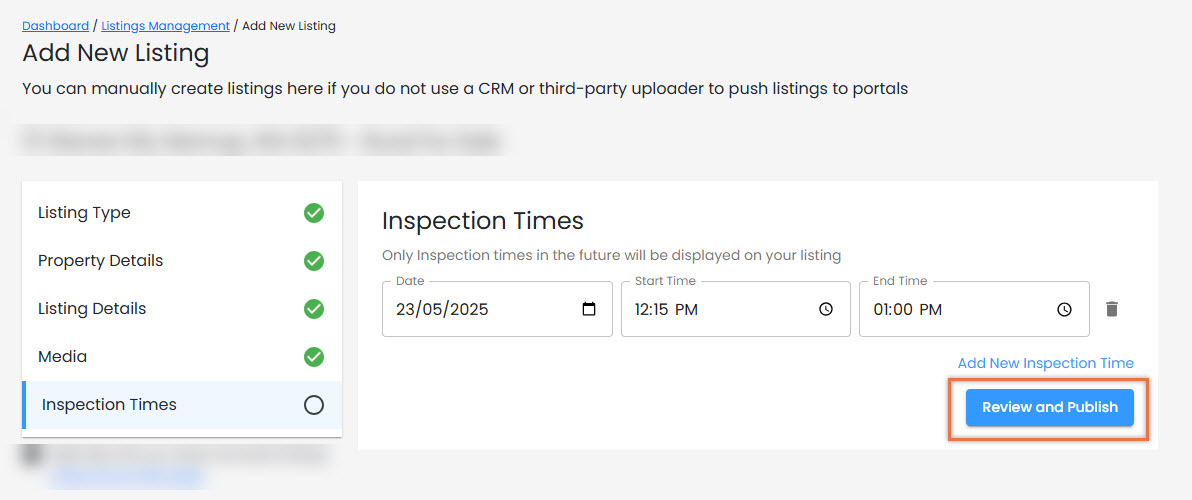Click green checkmark beside Listing Type

[x=314, y=213]
